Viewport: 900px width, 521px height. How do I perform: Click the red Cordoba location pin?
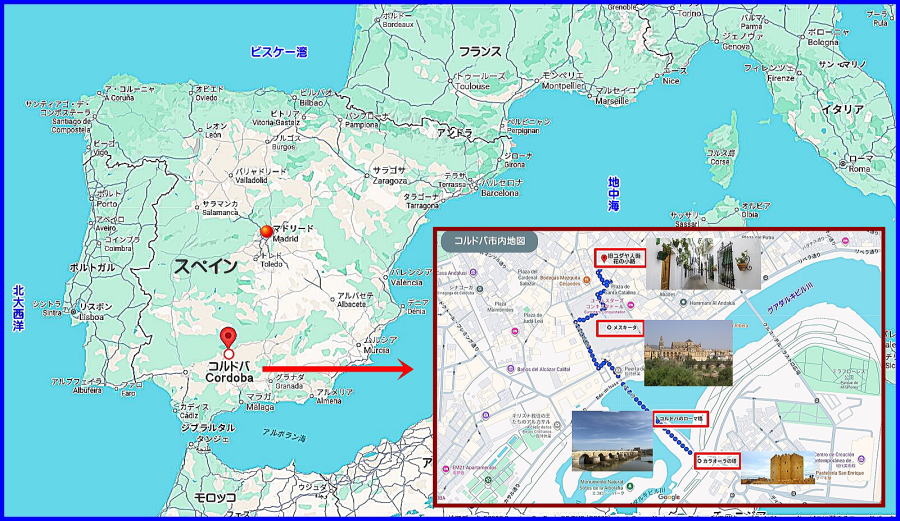point(229,337)
